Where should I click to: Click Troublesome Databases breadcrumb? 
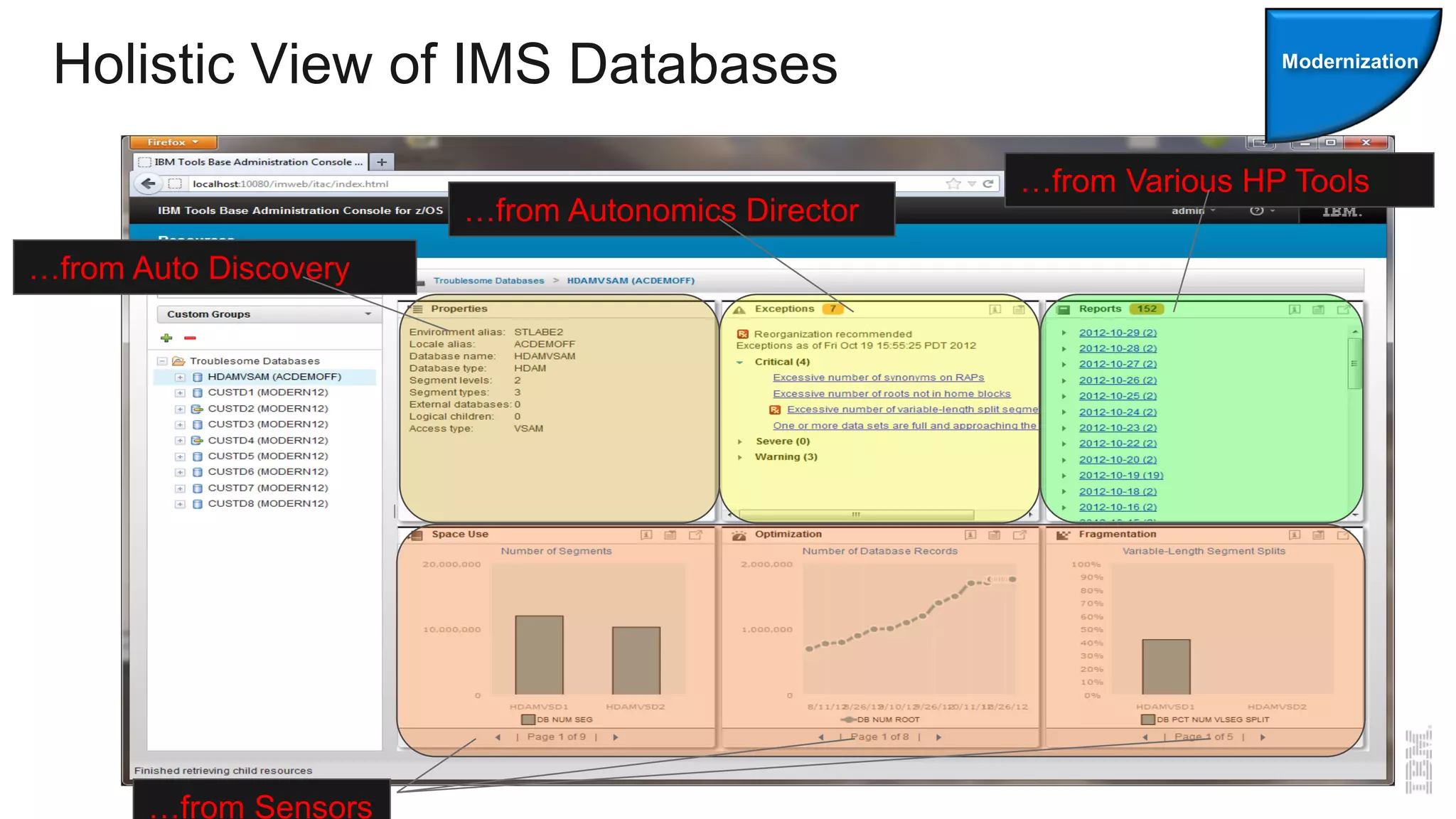click(489, 281)
